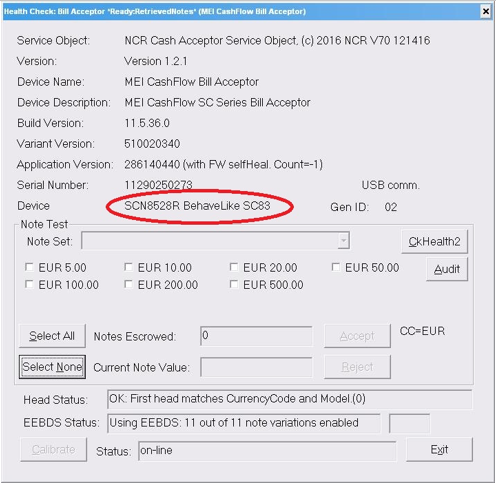Click the Build Version value 11.5.36.0

[x=147, y=123]
